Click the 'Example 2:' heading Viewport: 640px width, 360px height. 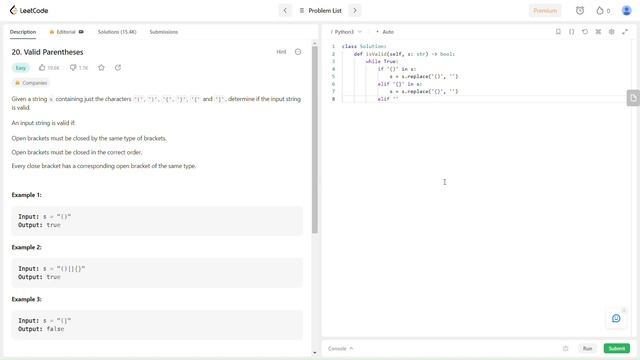tap(27, 247)
